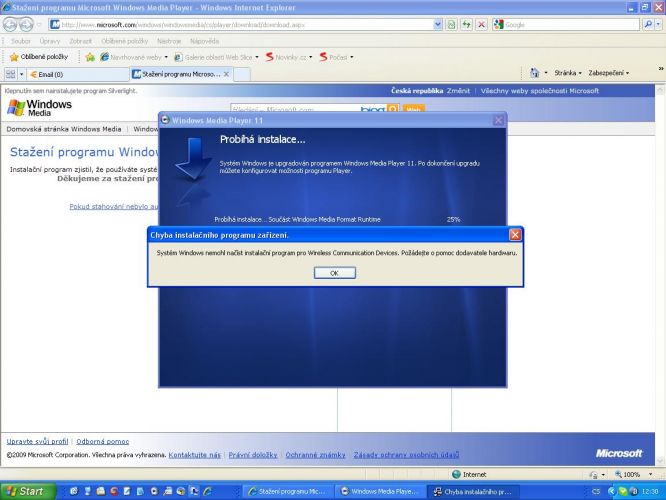Close the Chyba instalačního programu zařízení dialog
Screen dimensions: 666x500
515,234
